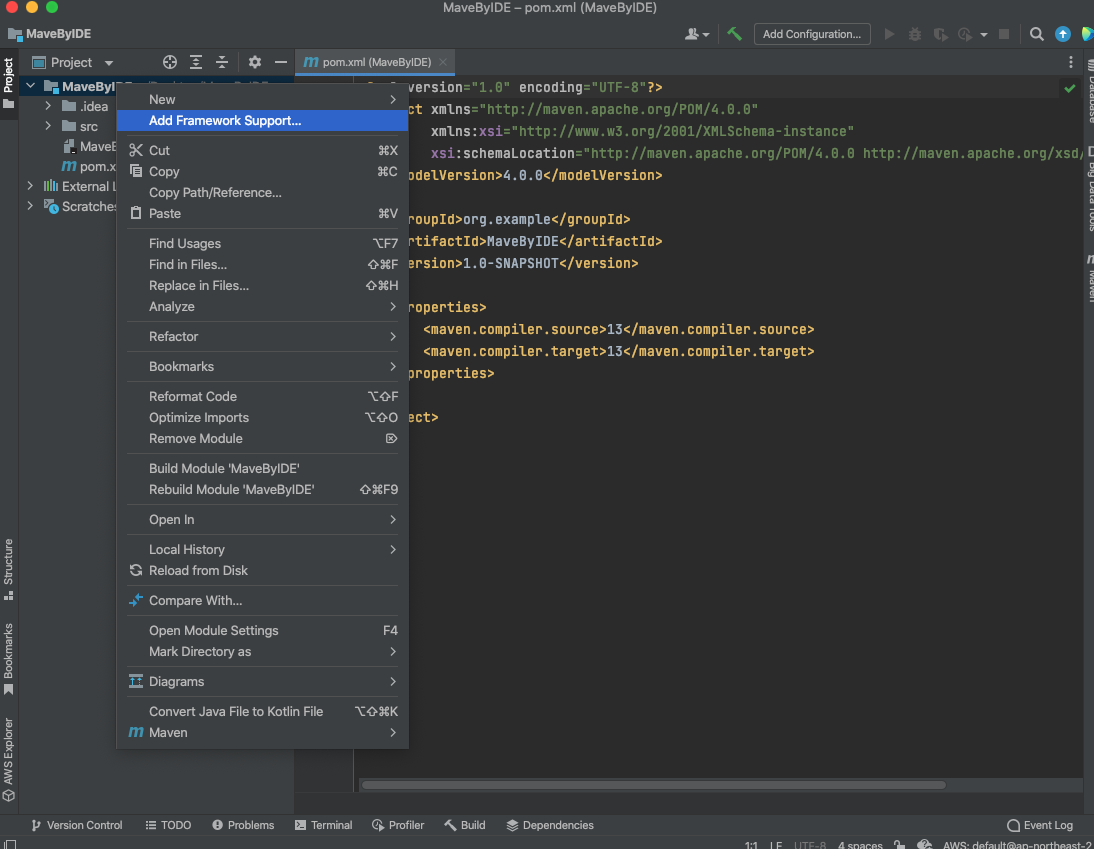Choose Rebuild Module 'MaveByIDE'

click(262, 490)
